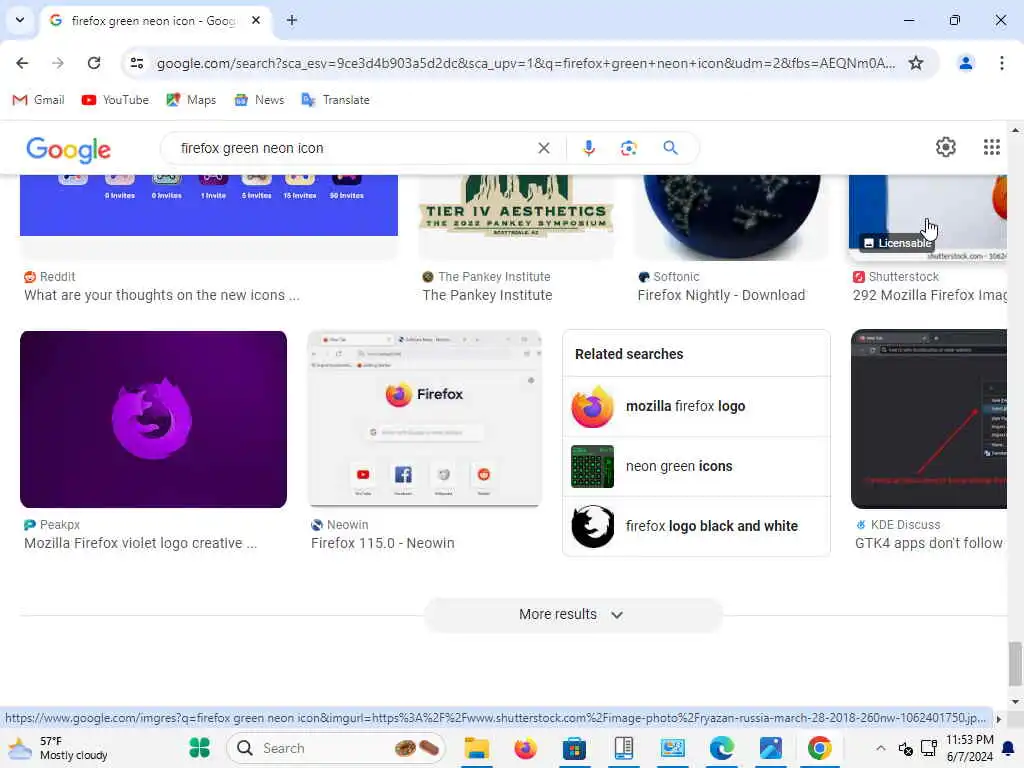Open Microsoft Edge from taskbar
The image size is (1024, 768).
[x=721, y=748]
